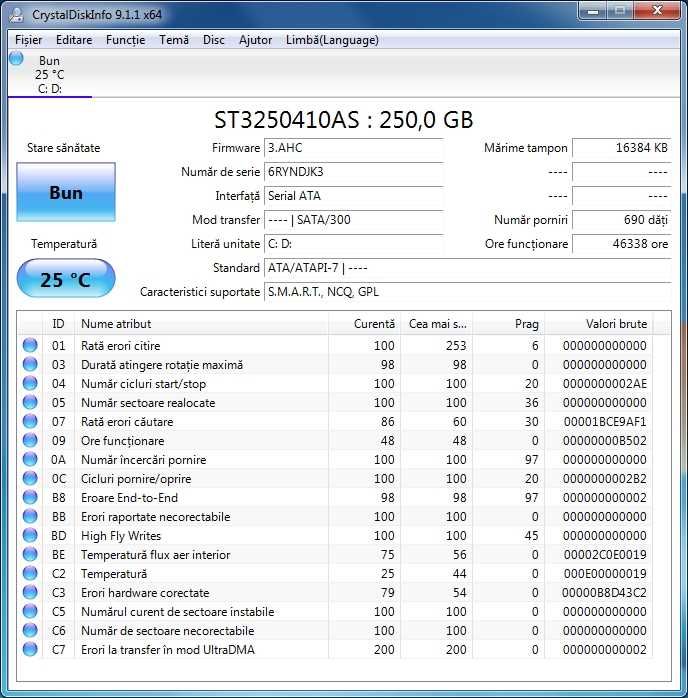The image size is (688, 698).
Task: Close the CrystalDiskInfo window
Action: pos(657,11)
